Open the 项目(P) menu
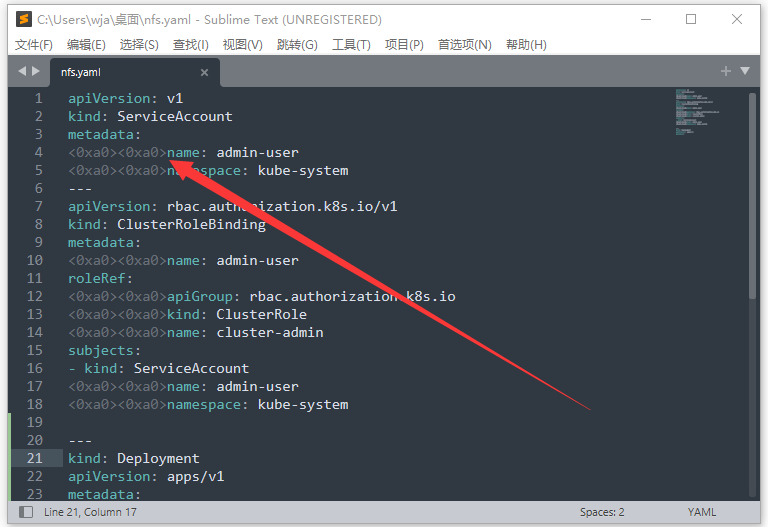Viewport: 768px width, 527px height. (404, 45)
